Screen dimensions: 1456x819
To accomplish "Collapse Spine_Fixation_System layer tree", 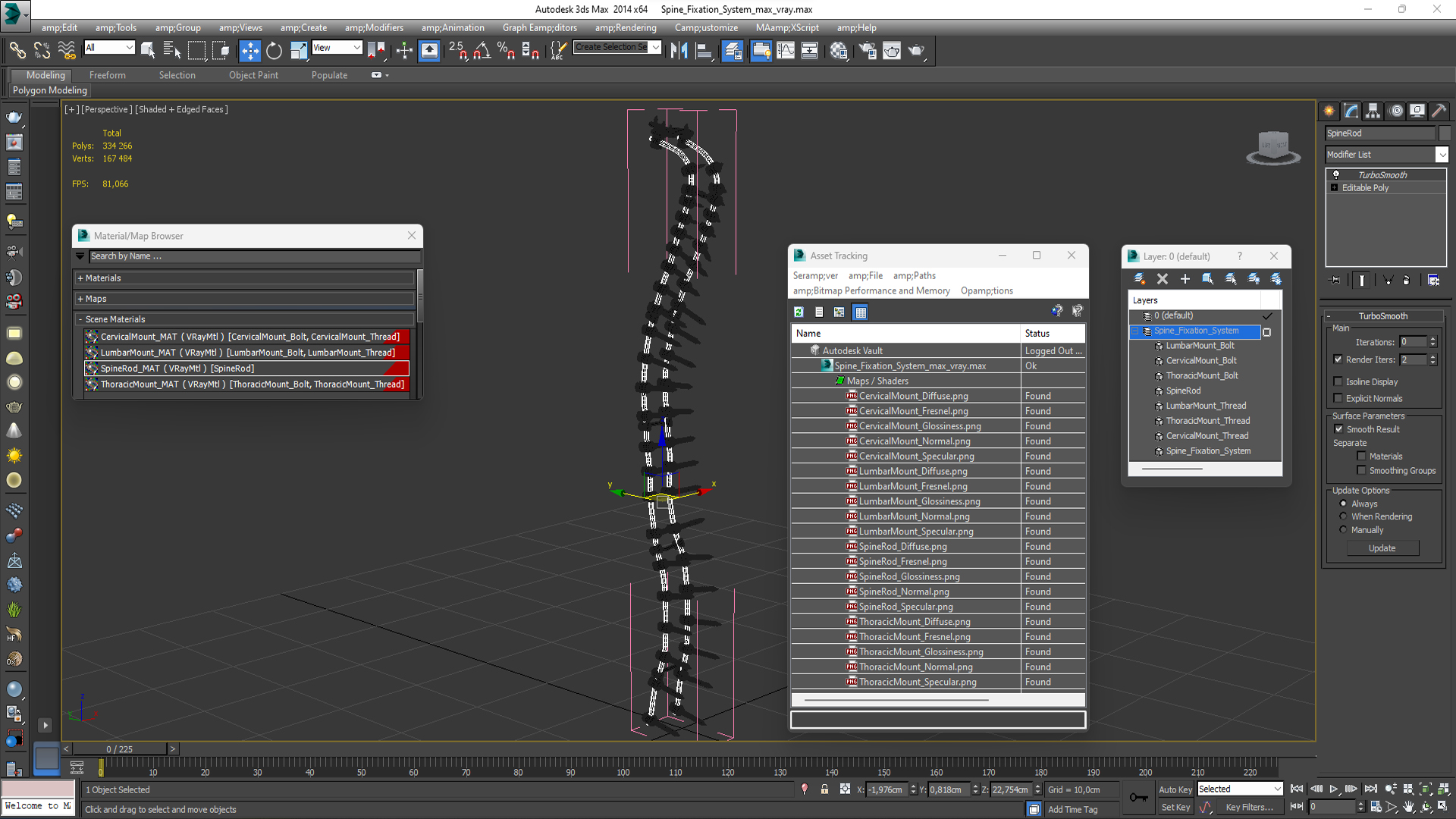I will [x=1135, y=331].
